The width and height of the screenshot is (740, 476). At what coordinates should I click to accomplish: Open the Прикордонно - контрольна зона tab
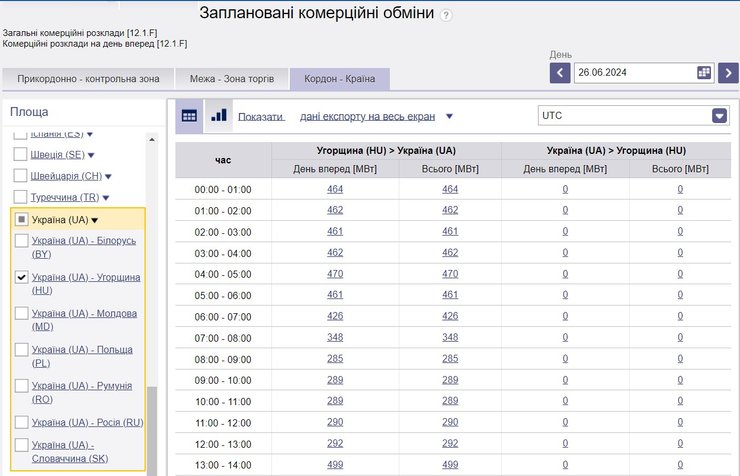[x=88, y=79]
